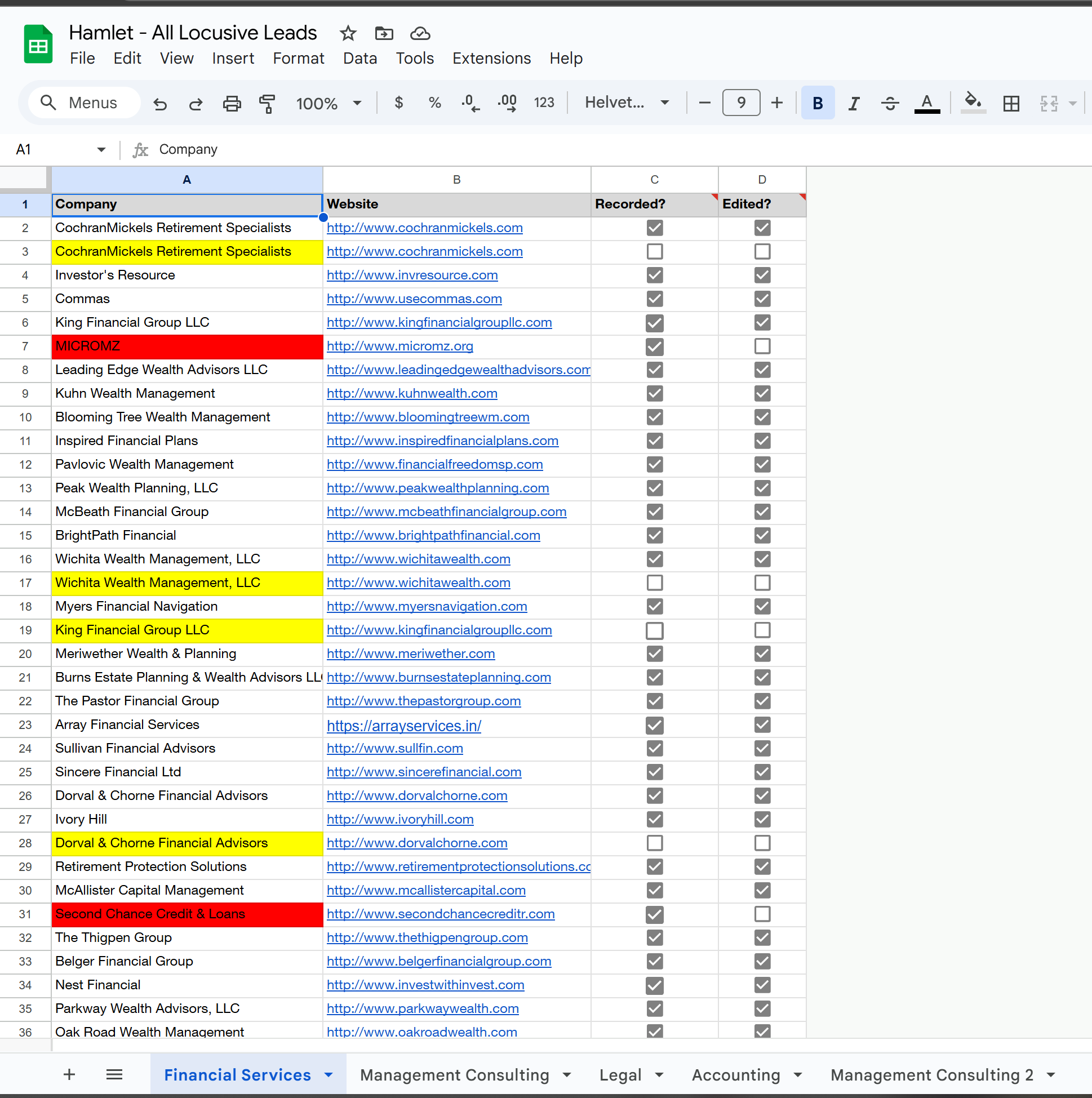The width and height of the screenshot is (1092, 1098).
Task: Apply strikethrough formatting
Action: click(x=890, y=104)
